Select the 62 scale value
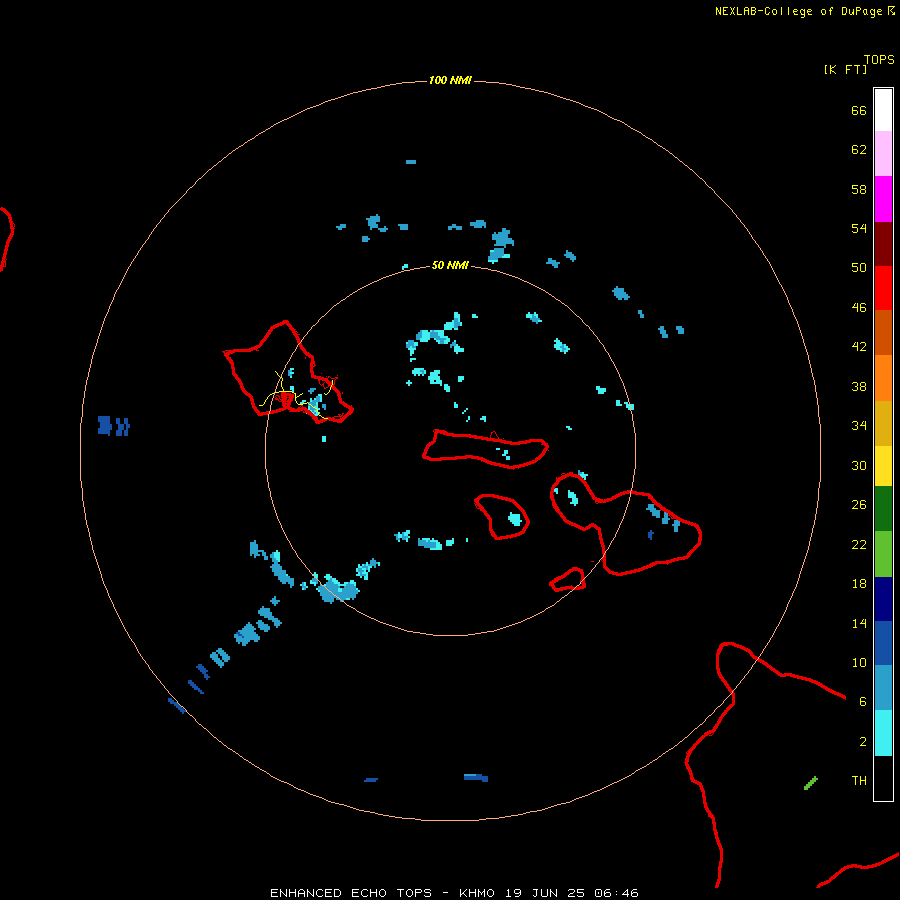 tap(859, 150)
